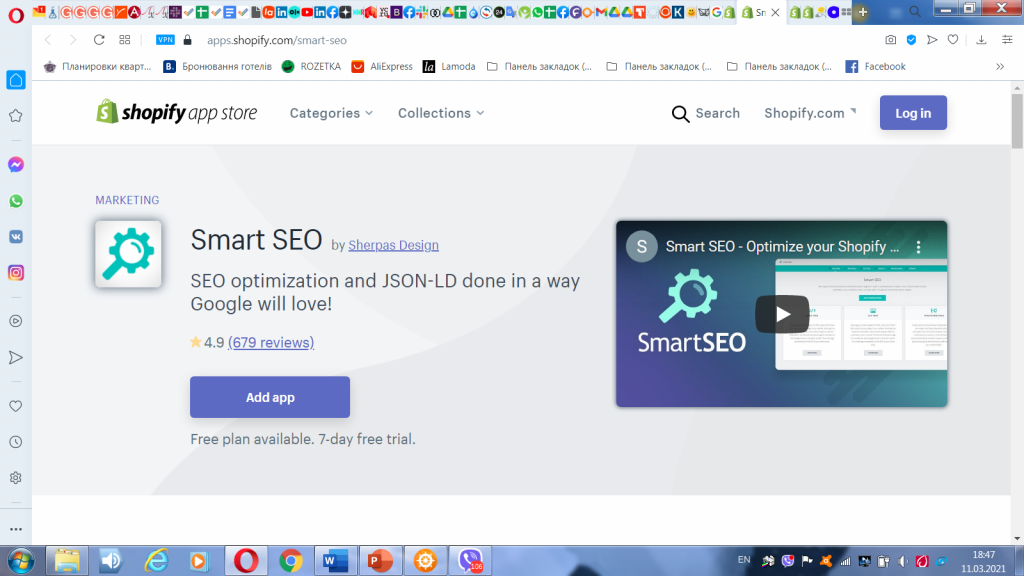Open the EN language indicator
Viewport: 1024px width, 576px height.
[744, 560]
